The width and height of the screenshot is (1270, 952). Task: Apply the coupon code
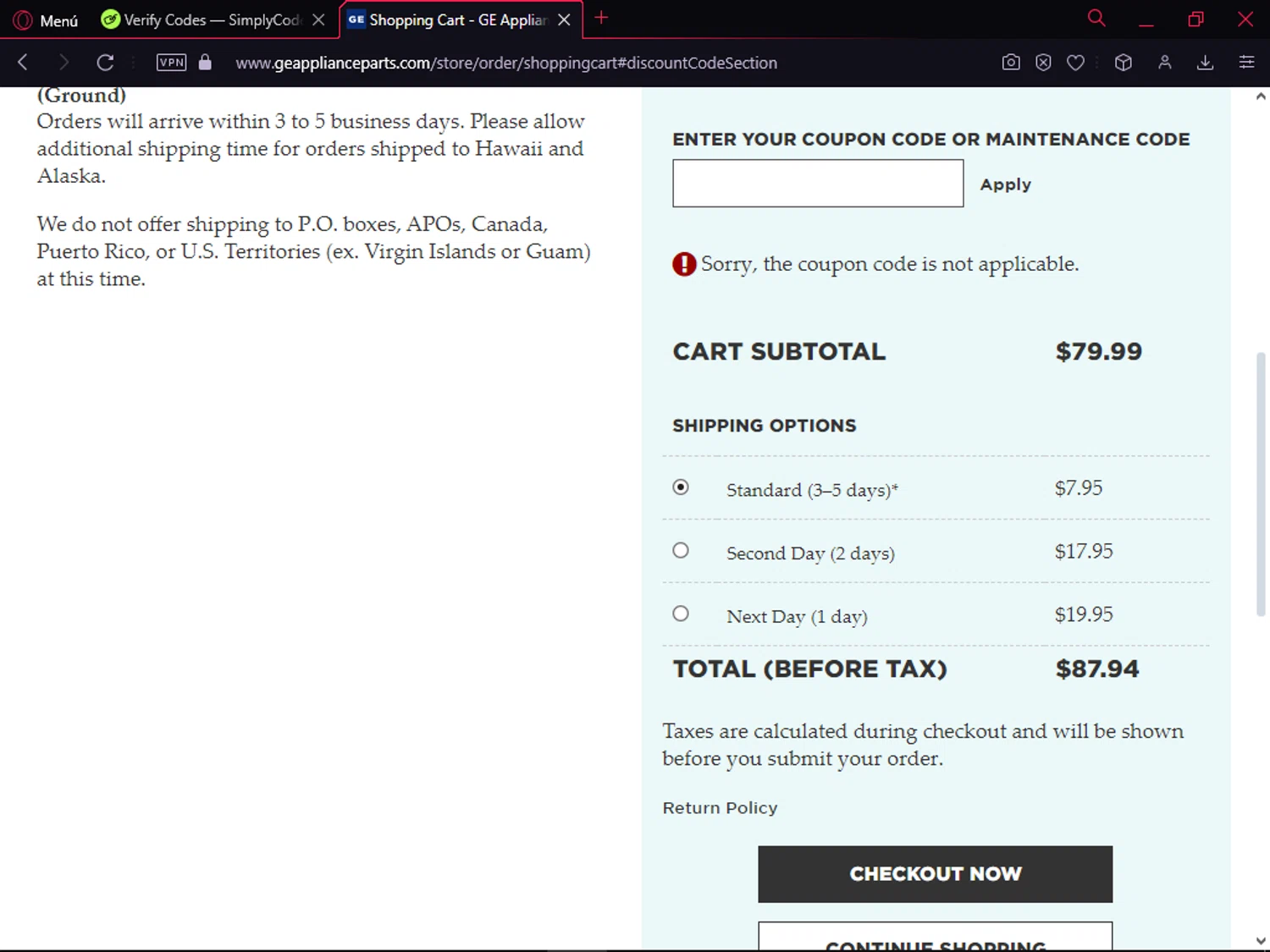[1006, 184]
